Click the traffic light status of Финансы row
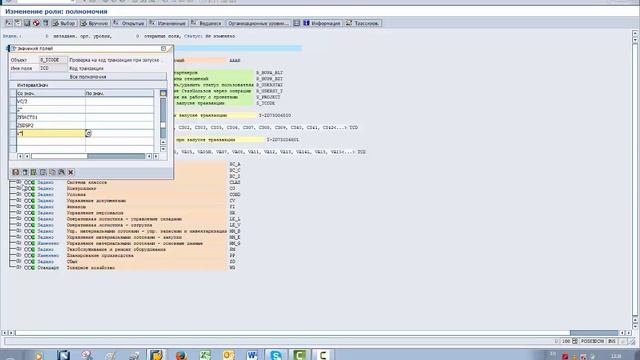Screen dimensions: 640x360 [x=29, y=207]
